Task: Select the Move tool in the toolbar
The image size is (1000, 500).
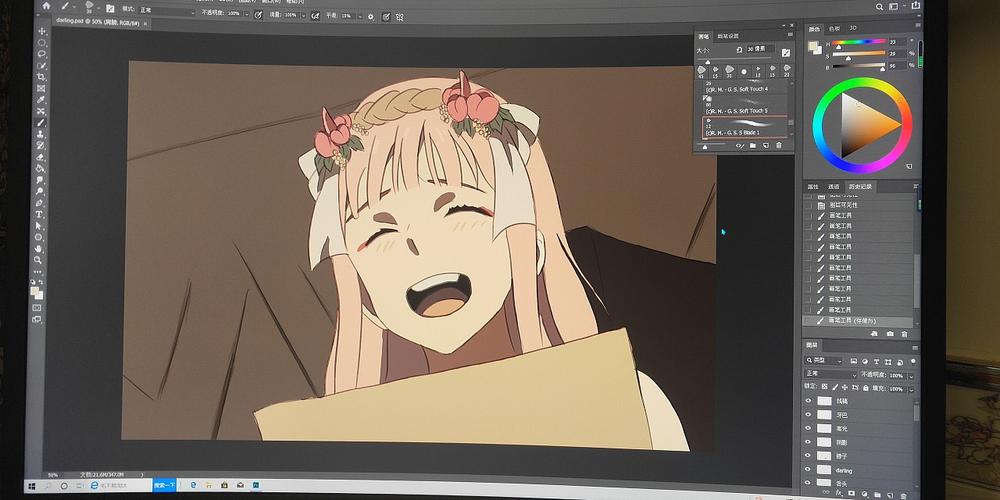Action: [42, 31]
